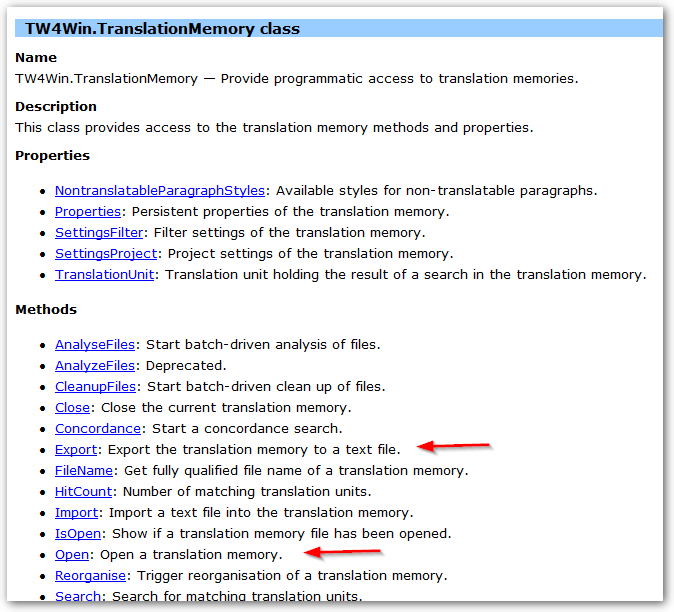Click the 'Methods' section heading
The image size is (674, 612).
(x=46, y=309)
